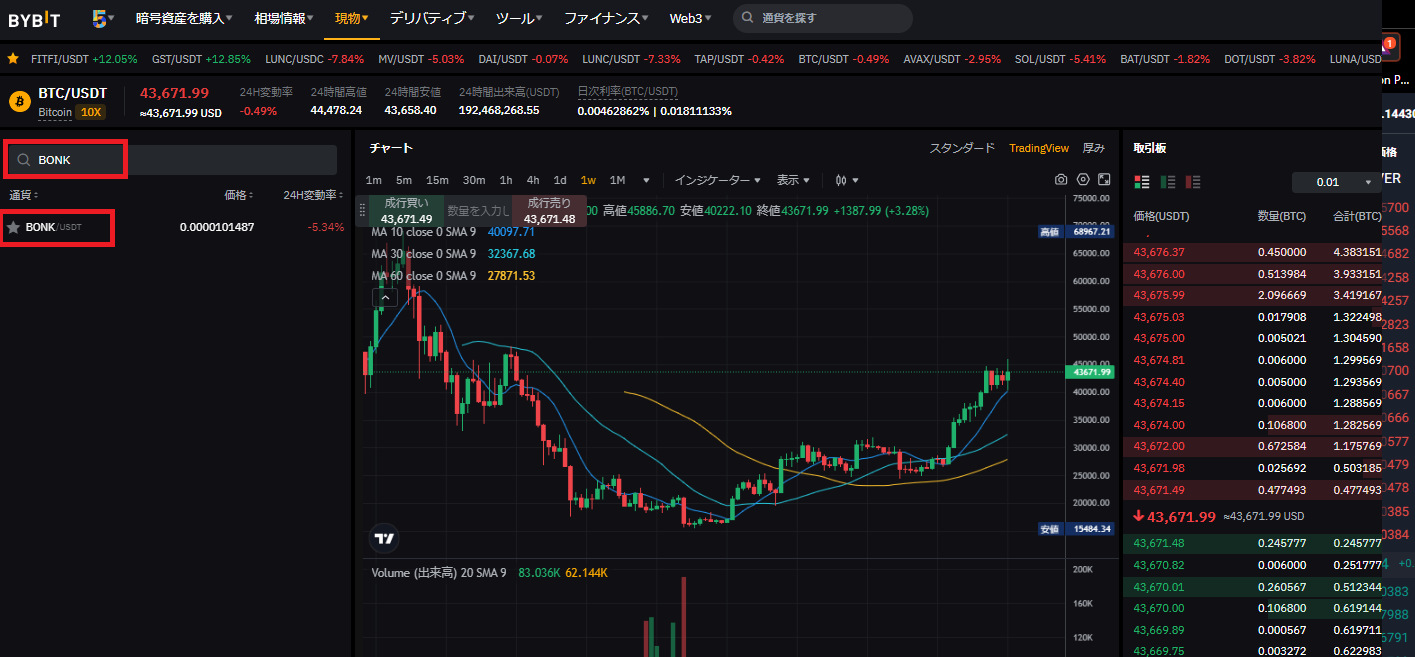This screenshot has height=657, width=1415.
Task: Click the TradingView logo on chart
Action: click(385, 538)
